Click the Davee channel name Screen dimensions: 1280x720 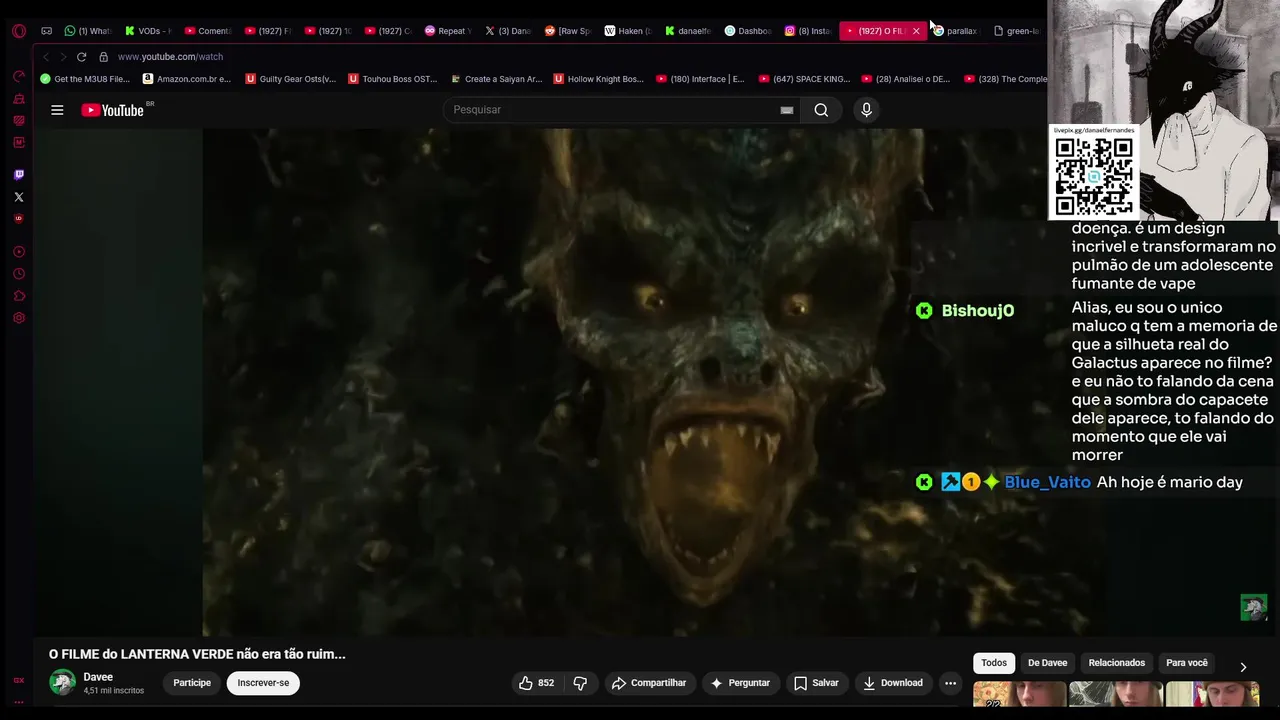[98, 677]
